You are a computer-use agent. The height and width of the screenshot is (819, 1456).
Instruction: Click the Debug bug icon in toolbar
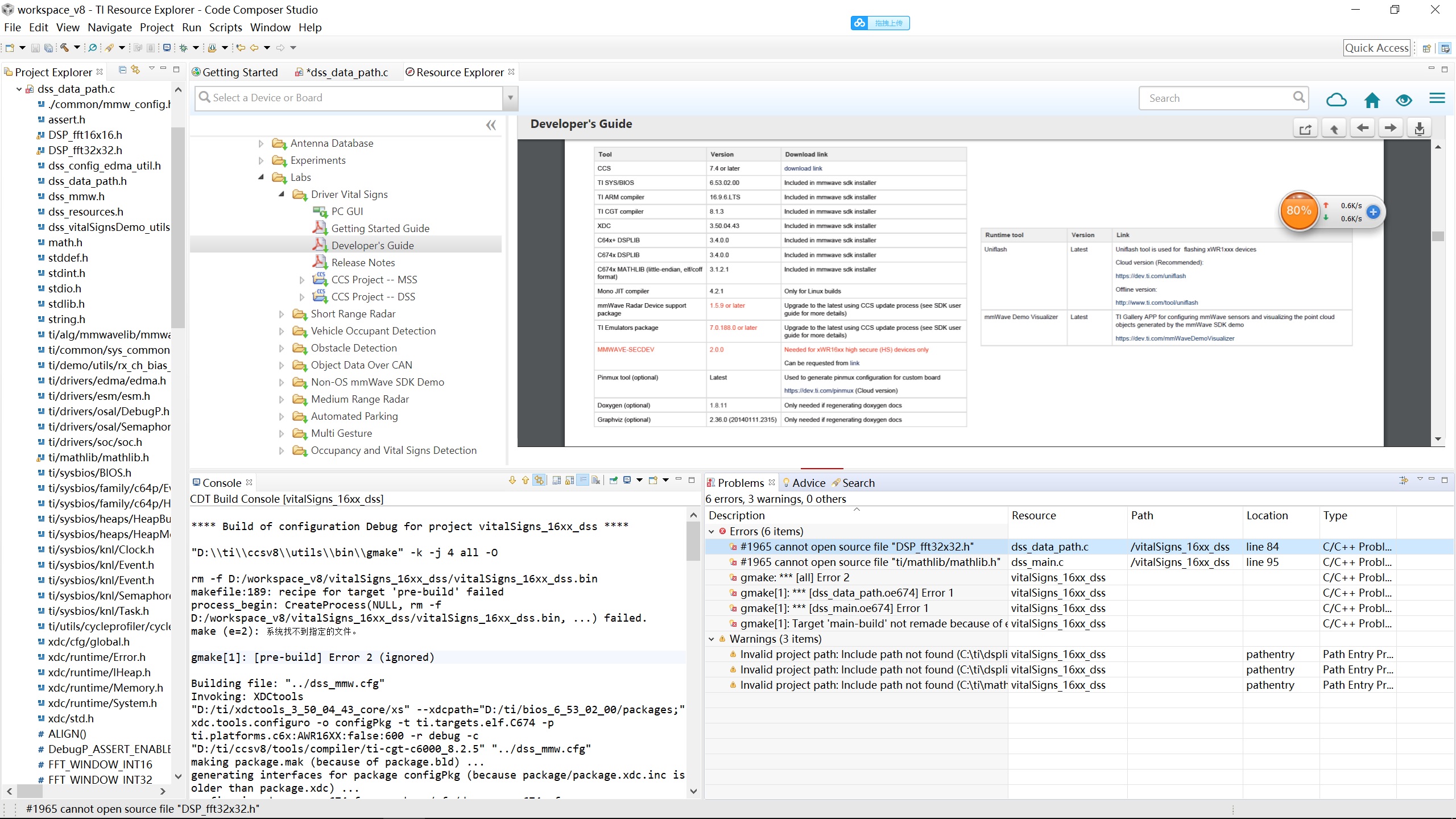coord(184,48)
